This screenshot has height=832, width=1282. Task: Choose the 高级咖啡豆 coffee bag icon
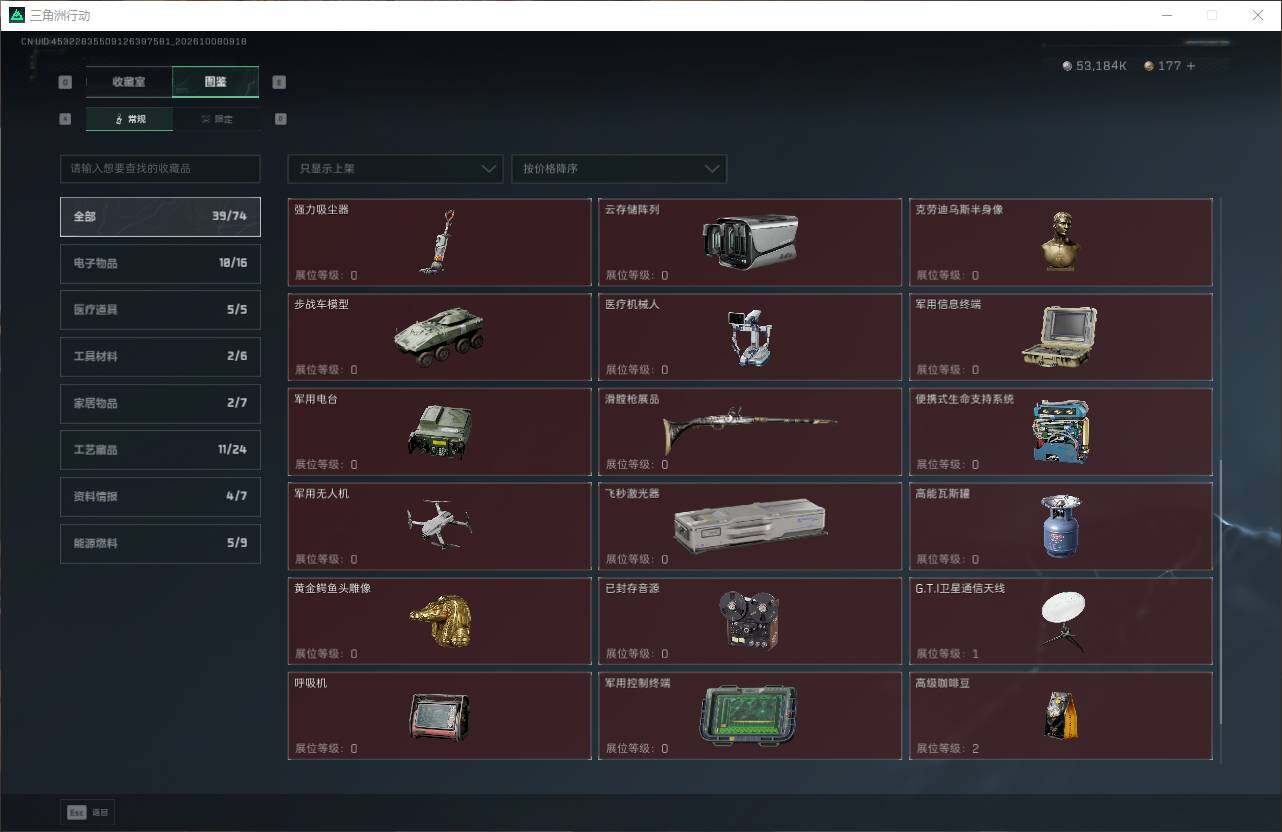click(x=1060, y=715)
